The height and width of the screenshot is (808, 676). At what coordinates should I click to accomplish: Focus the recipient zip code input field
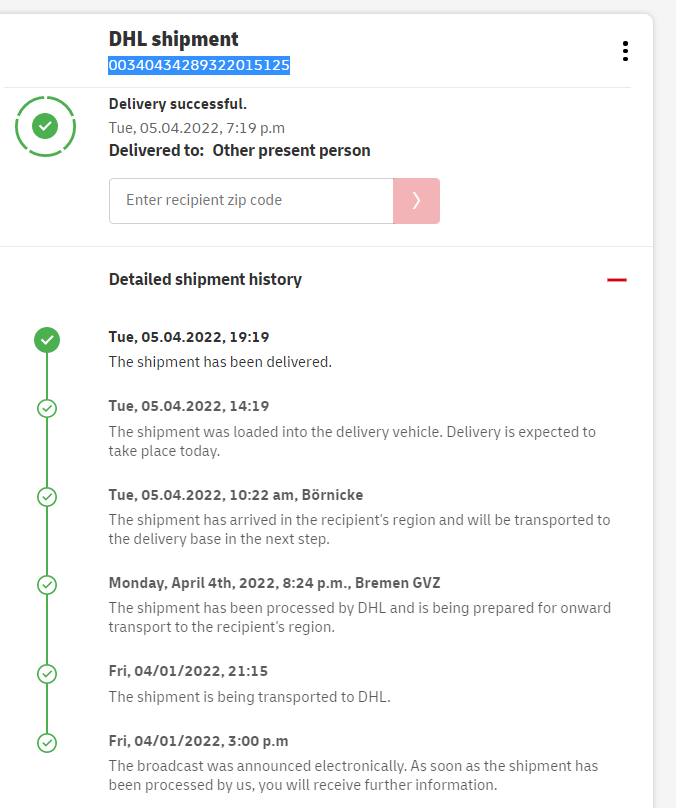(251, 201)
